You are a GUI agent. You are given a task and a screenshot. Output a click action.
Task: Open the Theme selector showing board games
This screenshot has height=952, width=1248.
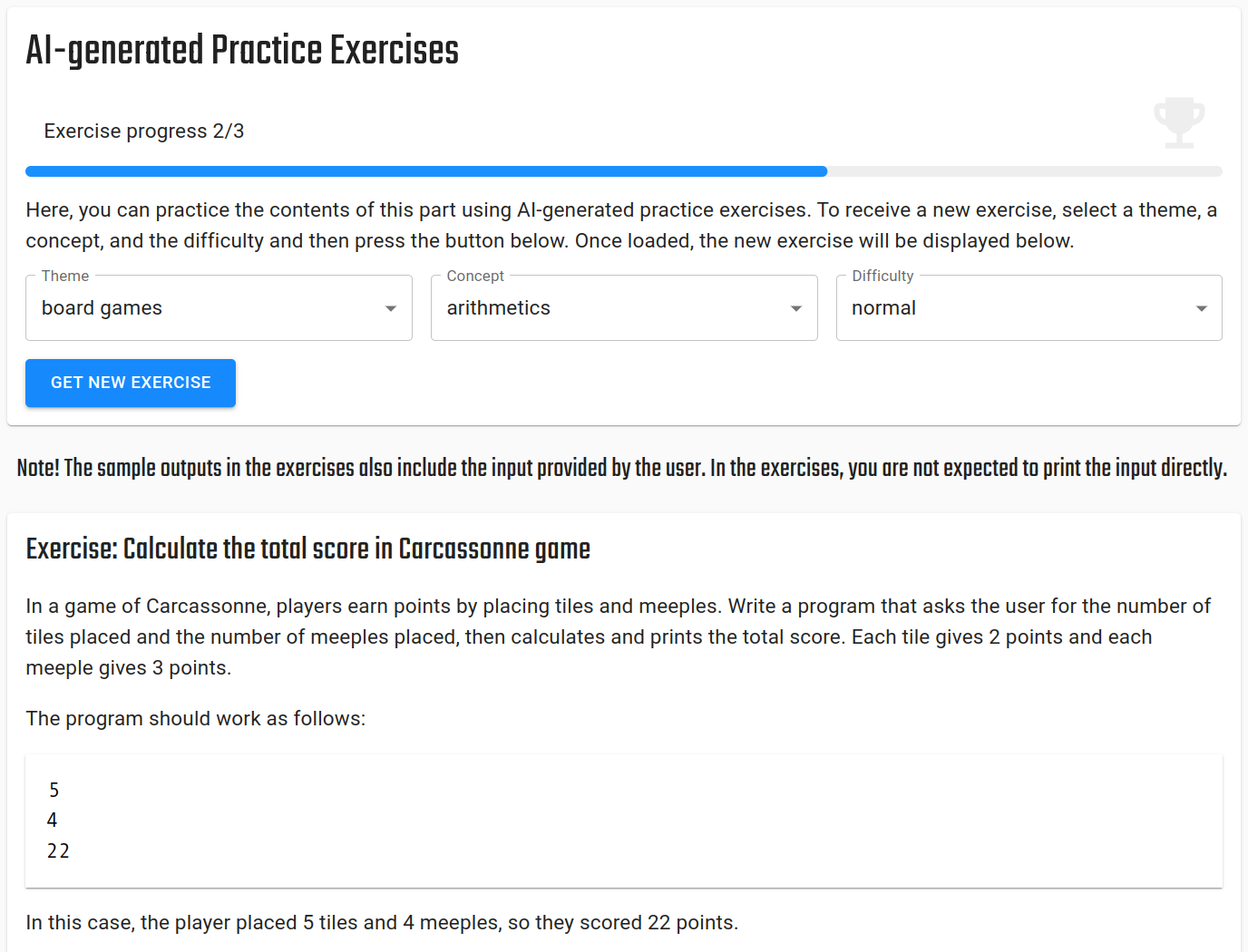coord(209,308)
